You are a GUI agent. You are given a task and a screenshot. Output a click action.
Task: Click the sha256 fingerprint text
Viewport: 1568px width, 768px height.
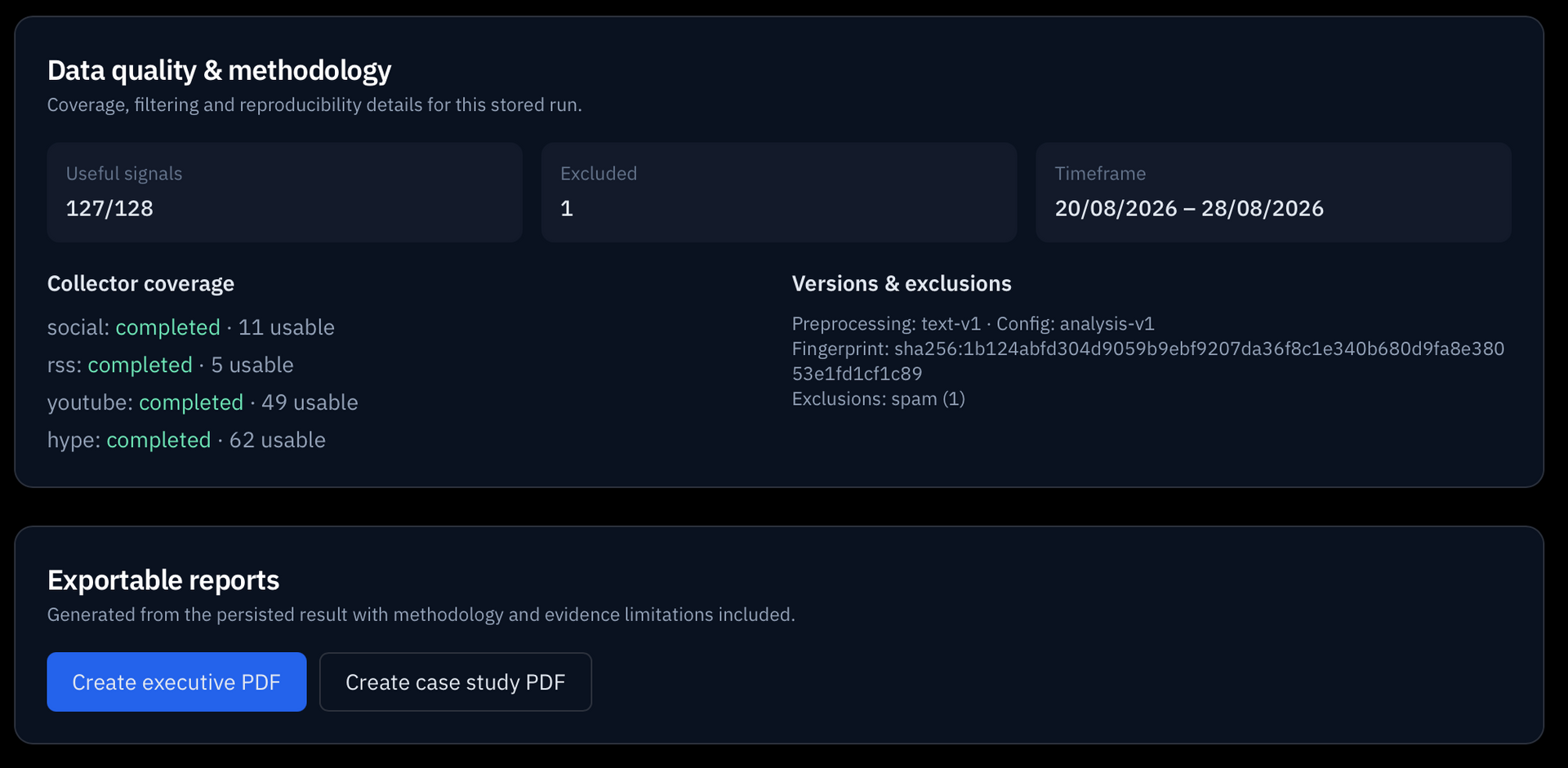[1147, 361]
